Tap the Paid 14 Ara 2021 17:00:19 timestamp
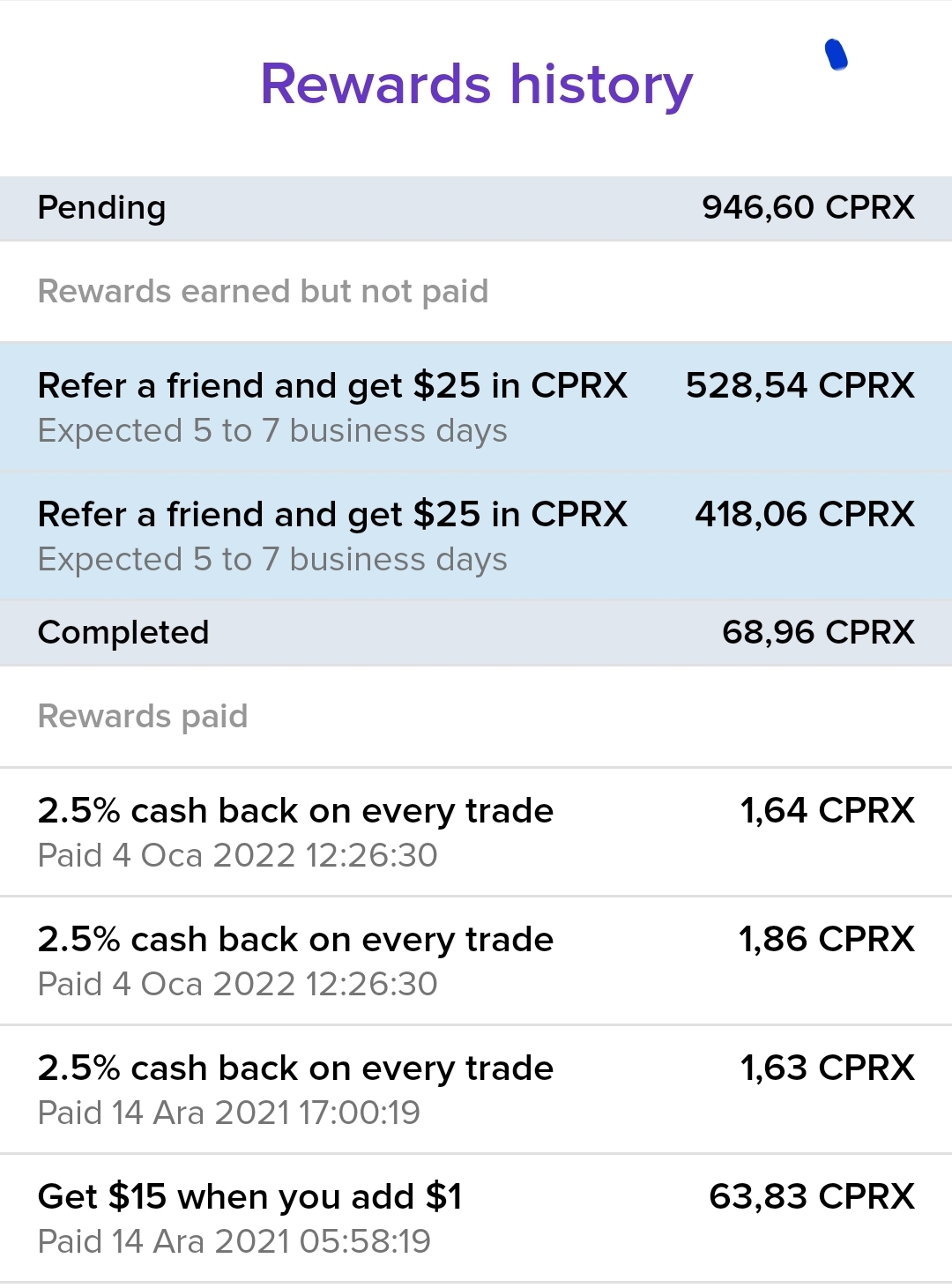This screenshot has height=1288, width=952. point(229,1113)
